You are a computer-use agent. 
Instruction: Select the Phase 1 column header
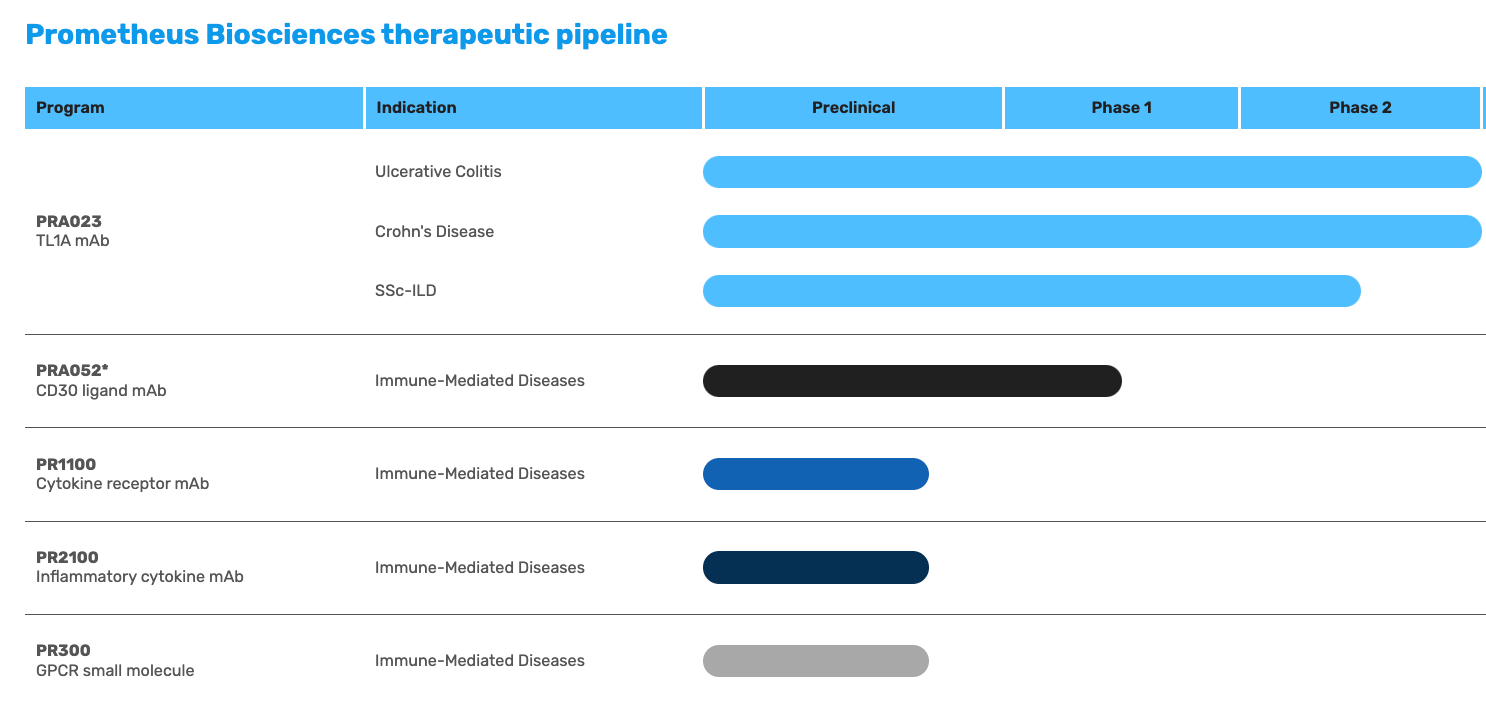click(x=1121, y=108)
